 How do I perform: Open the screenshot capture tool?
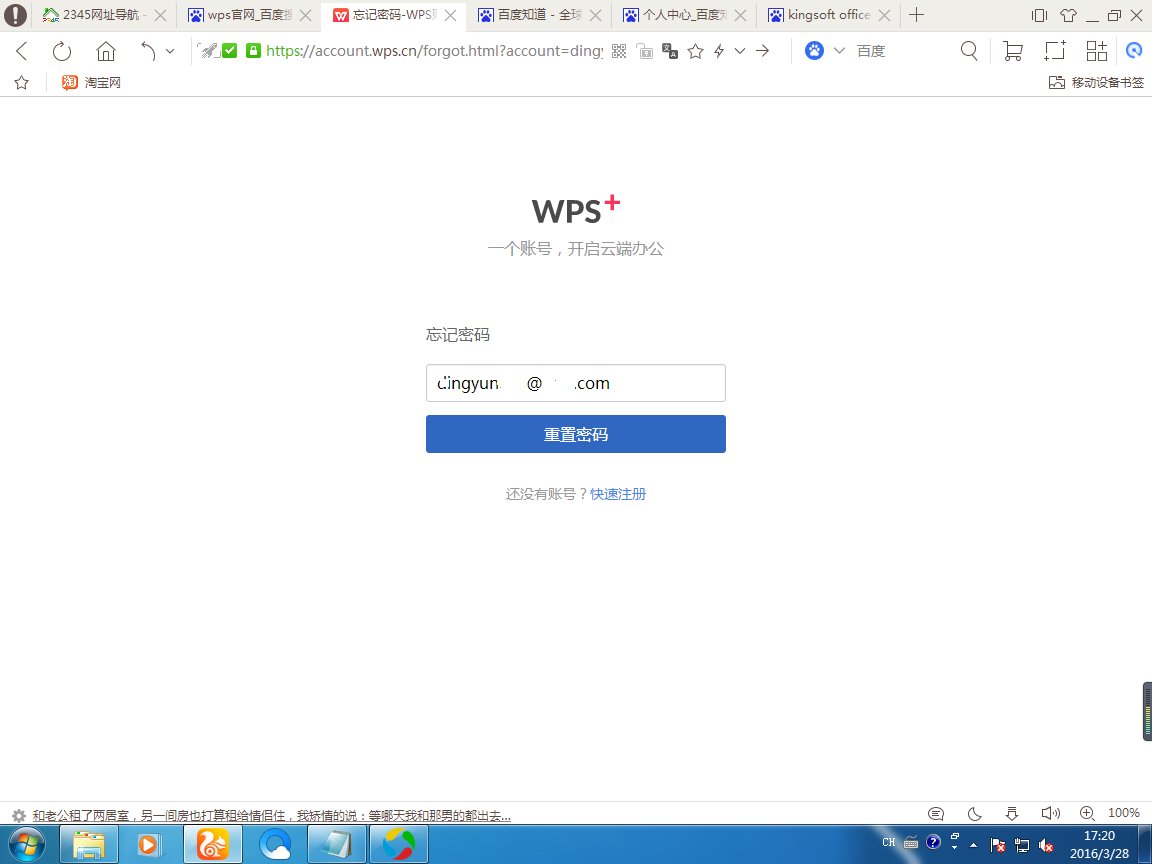[x=1054, y=50]
